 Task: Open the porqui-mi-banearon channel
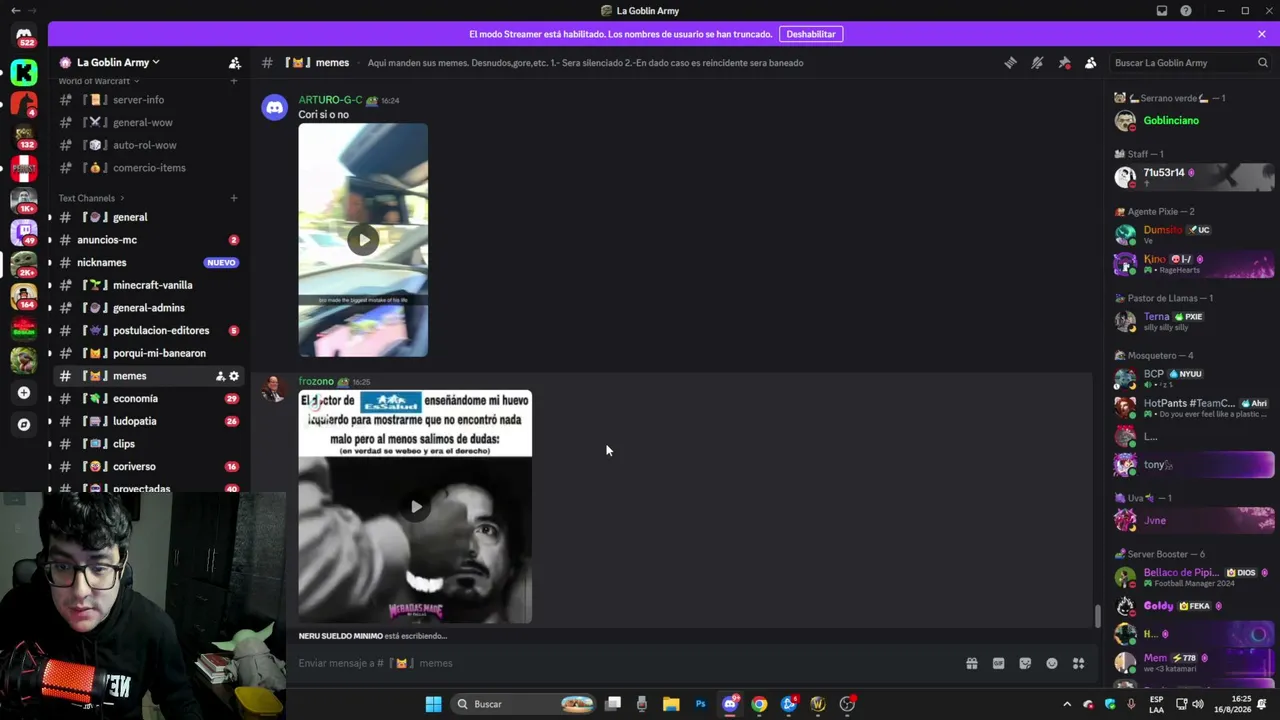click(x=149, y=353)
